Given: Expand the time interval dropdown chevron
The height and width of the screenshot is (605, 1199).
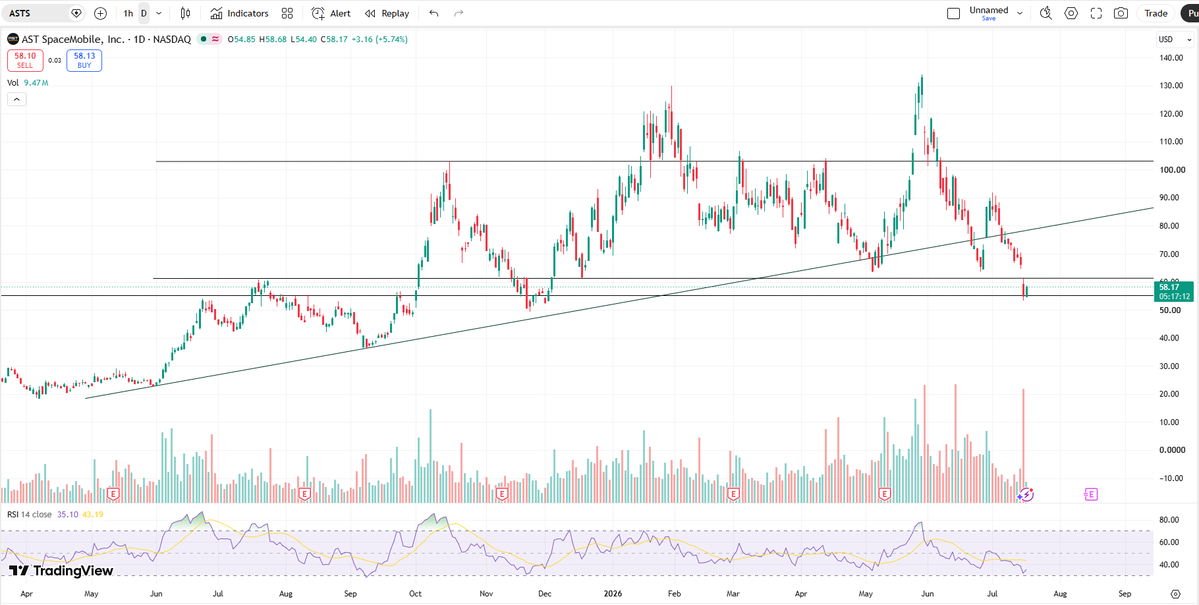Looking at the screenshot, I should [x=158, y=13].
